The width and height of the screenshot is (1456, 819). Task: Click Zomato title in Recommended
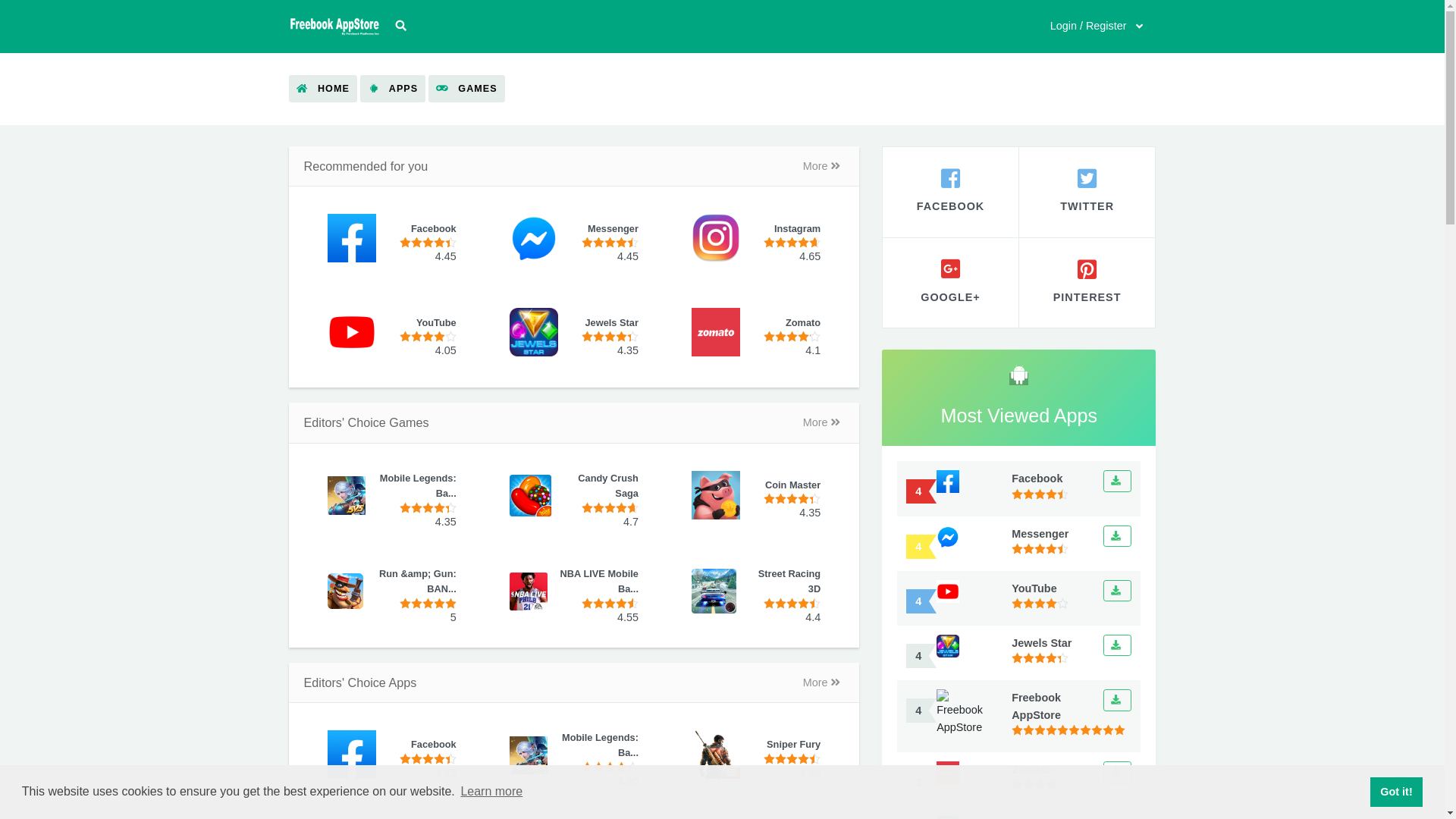click(802, 323)
